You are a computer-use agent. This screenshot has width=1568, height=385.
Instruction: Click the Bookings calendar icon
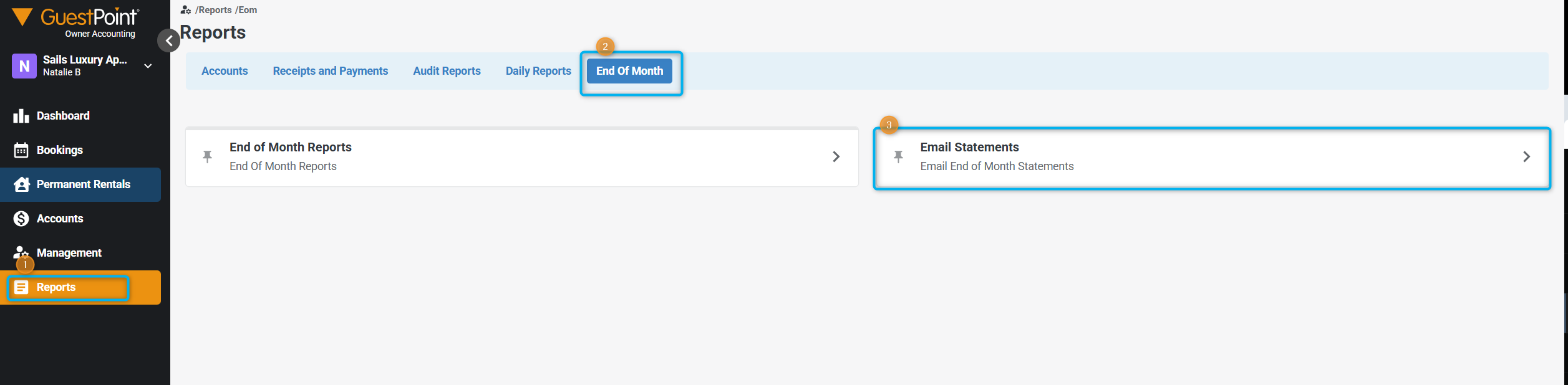21,150
